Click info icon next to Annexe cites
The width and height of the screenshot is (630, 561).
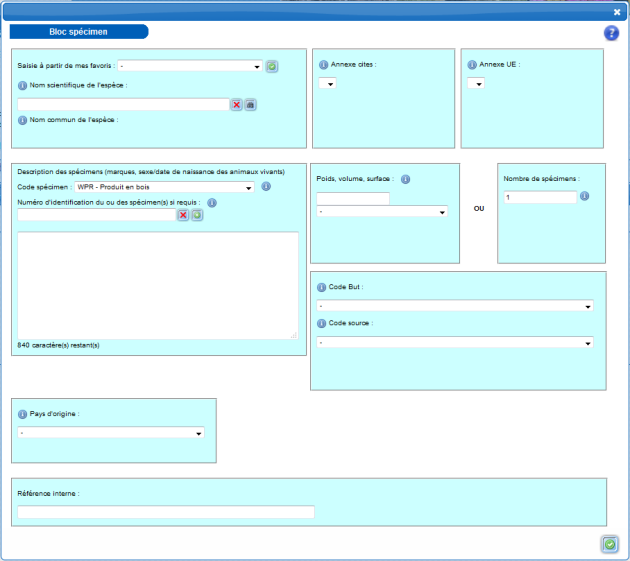pos(323,65)
